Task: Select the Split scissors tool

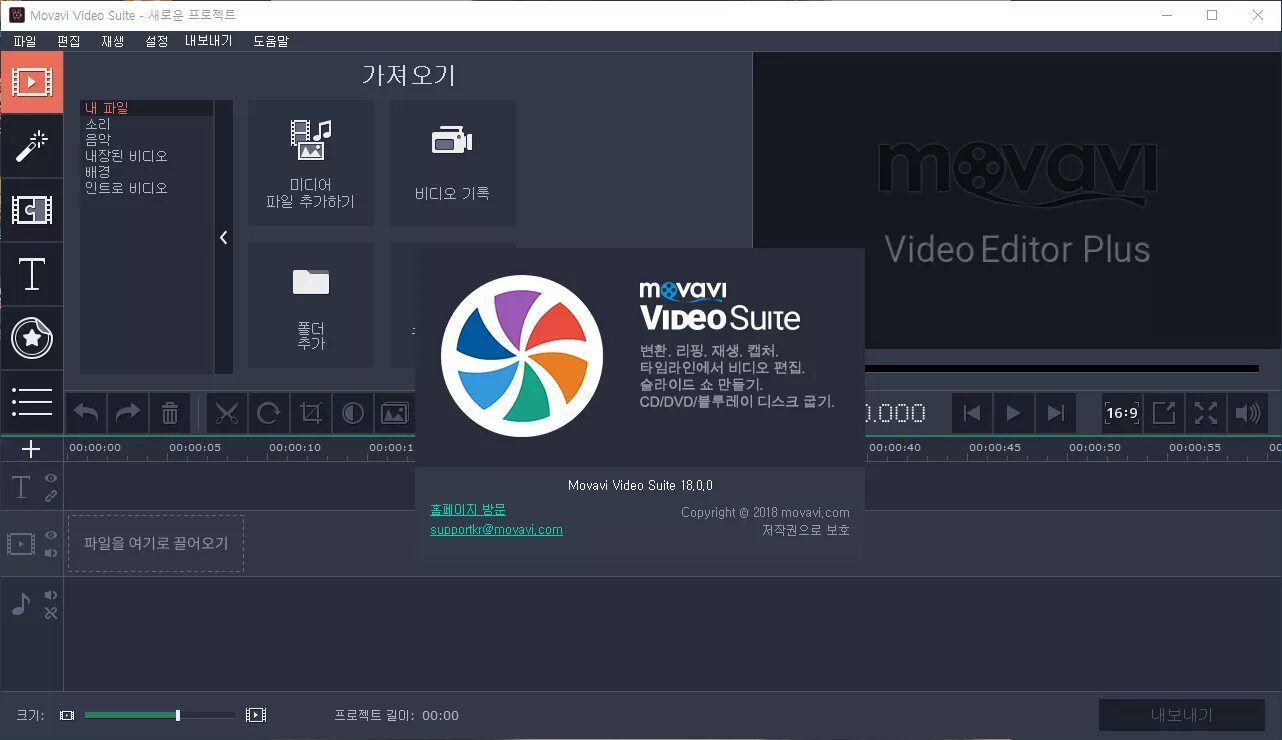Action: pyautogui.click(x=227, y=413)
